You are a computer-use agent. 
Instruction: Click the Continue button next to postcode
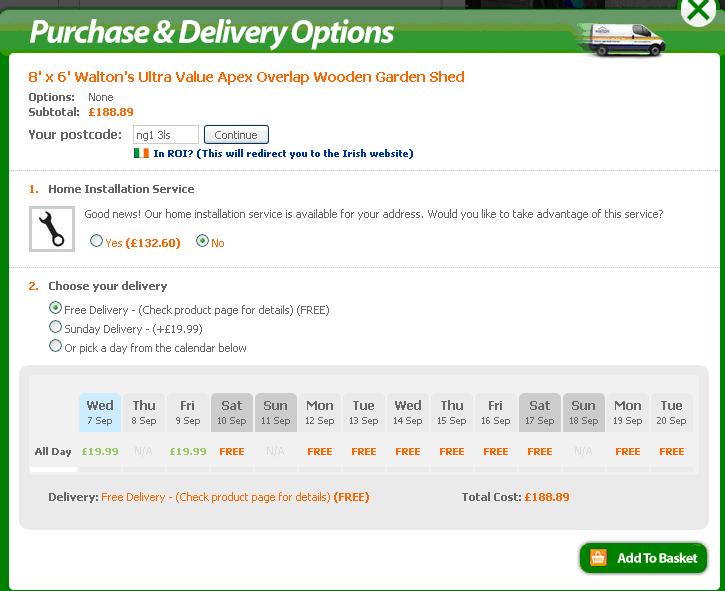coord(236,135)
